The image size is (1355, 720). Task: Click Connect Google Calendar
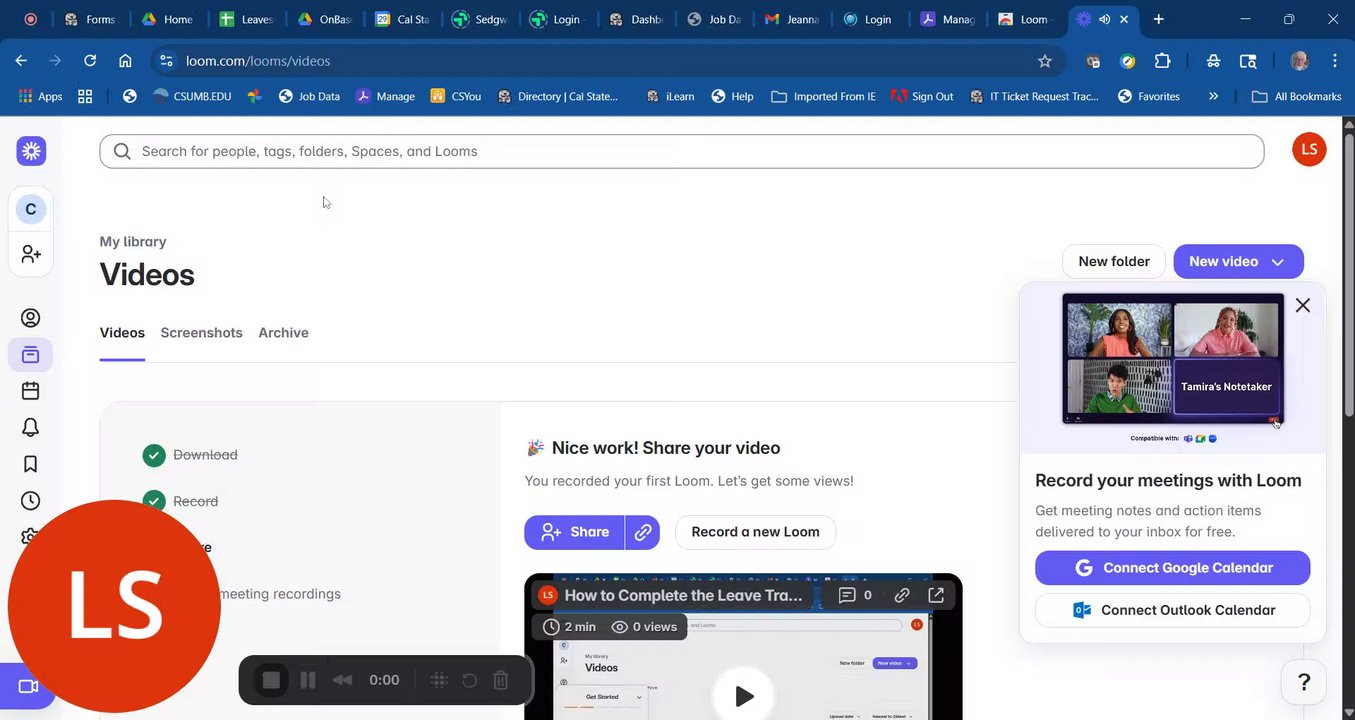click(1172, 568)
